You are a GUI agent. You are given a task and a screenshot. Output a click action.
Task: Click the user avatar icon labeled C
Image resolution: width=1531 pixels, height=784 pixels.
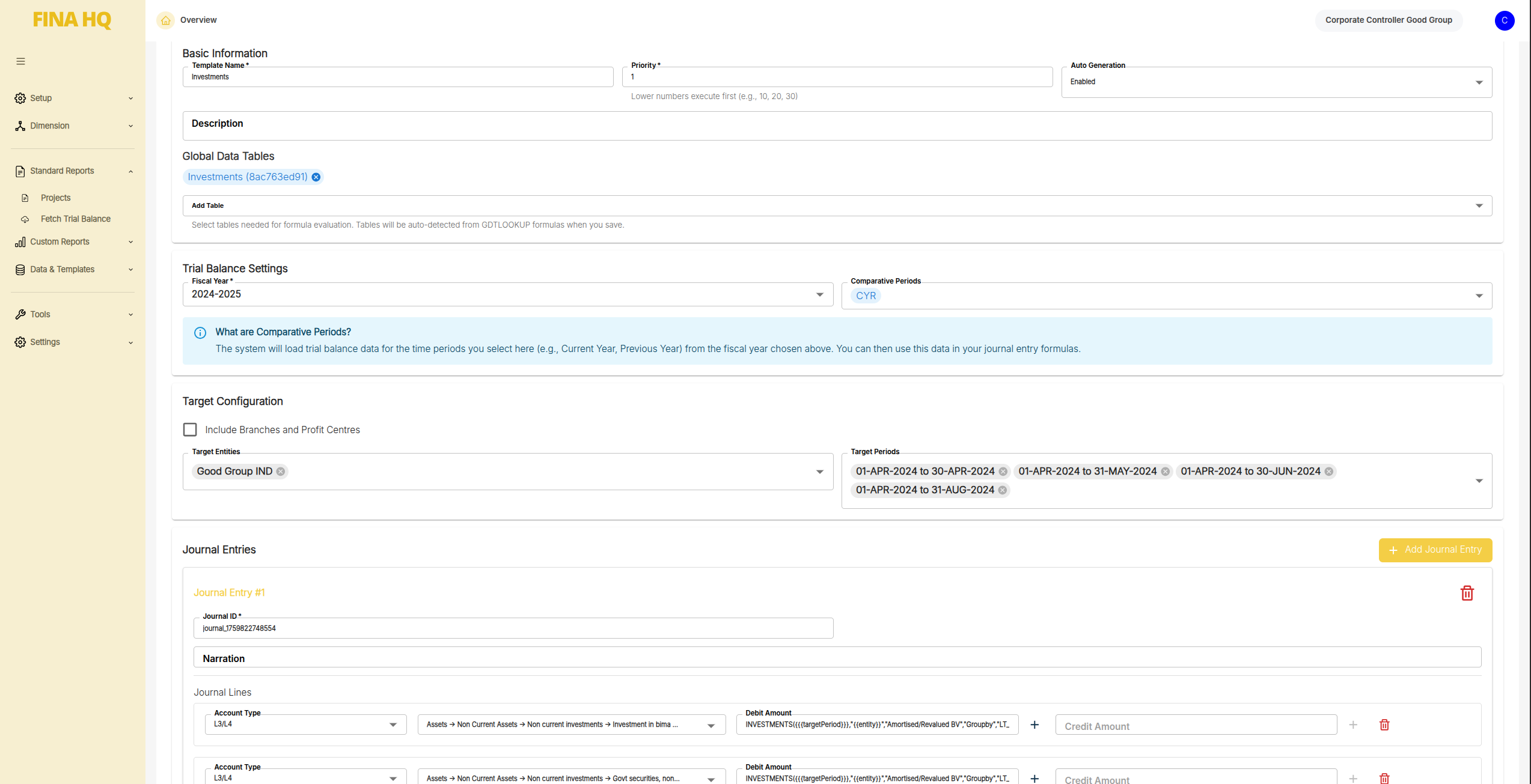pyautogui.click(x=1504, y=20)
